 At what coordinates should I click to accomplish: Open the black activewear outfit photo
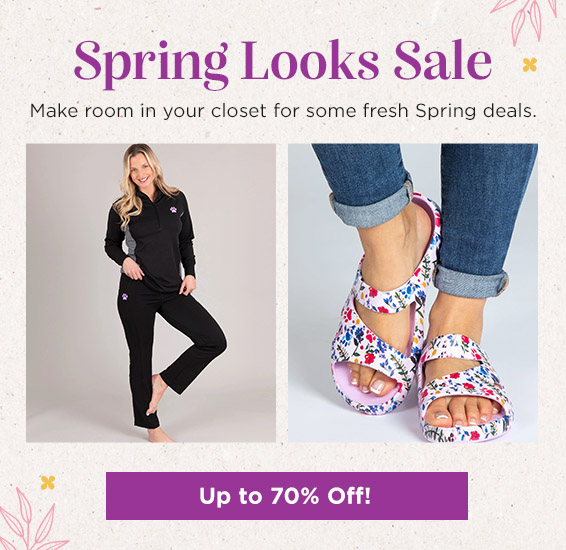tap(151, 293)
